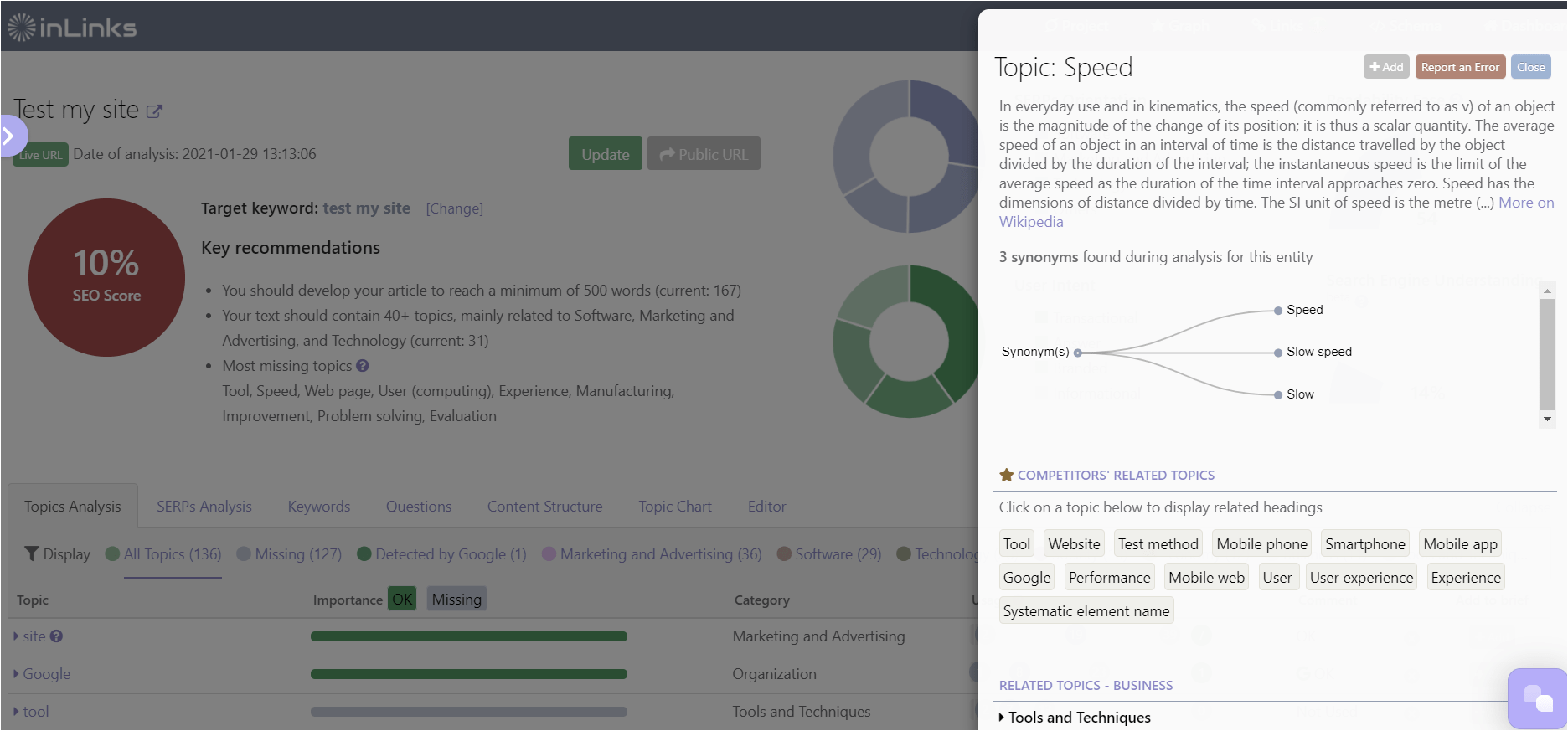This screenshot has height=731, width=1568.
Task: Open More on Wikipedia link
Action: pyautogui.click(x=1525, y=203)
